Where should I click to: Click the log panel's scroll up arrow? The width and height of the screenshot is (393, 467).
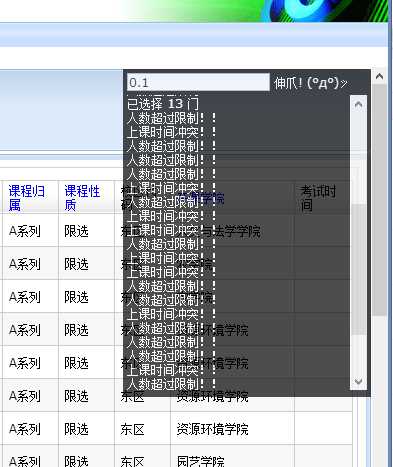pos(359,105)
